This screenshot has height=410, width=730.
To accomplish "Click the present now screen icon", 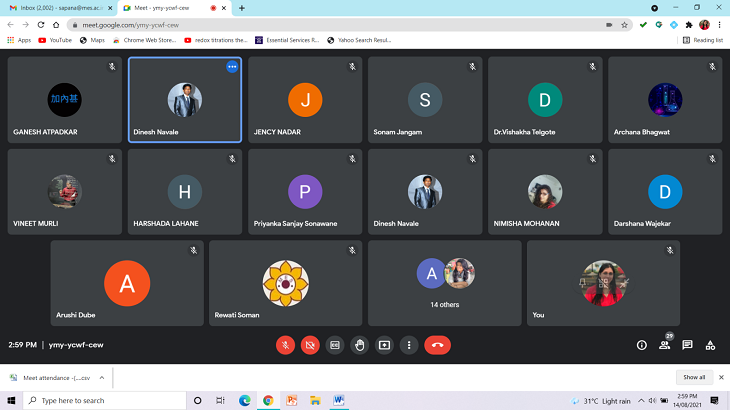I will tap(384, 345).
